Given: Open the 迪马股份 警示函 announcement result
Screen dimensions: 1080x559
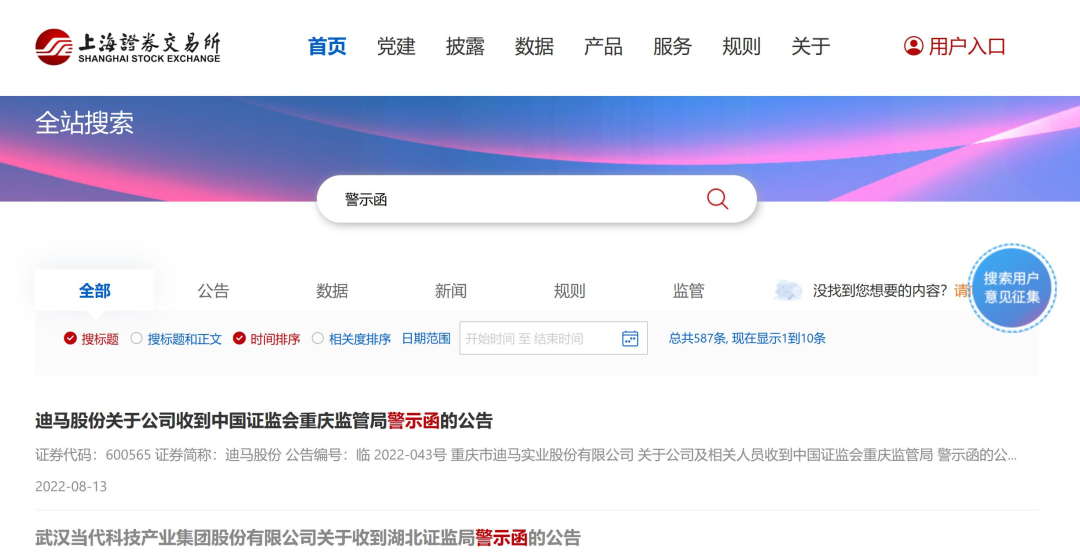Looking at the screenshot, I should click(x=264, y=421).
